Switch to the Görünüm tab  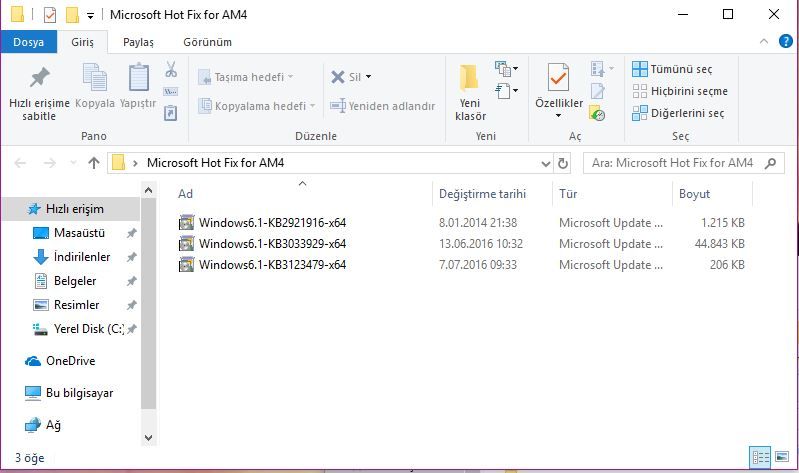207,42
